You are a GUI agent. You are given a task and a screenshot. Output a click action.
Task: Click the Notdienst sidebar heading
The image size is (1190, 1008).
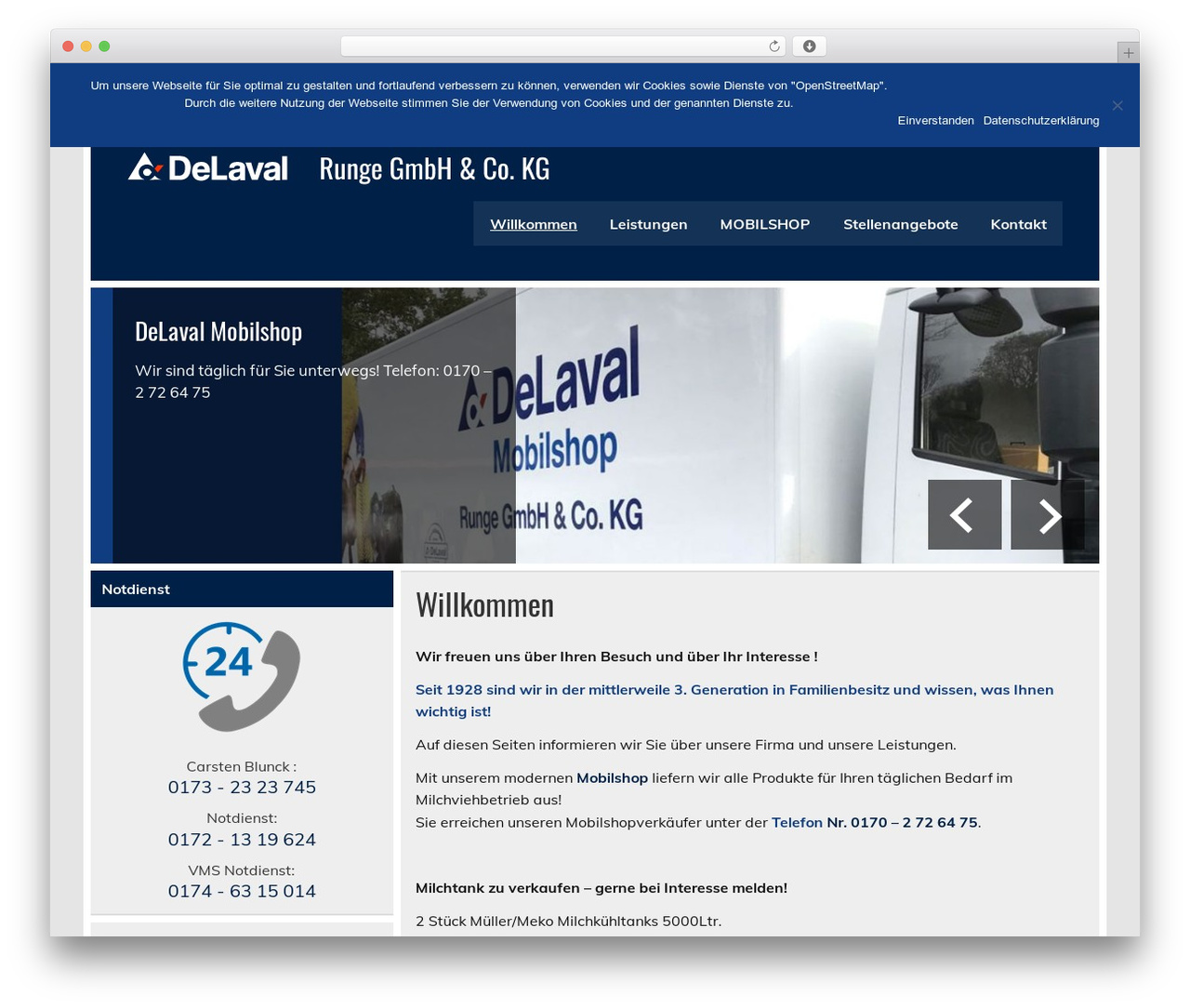[136, 589]
